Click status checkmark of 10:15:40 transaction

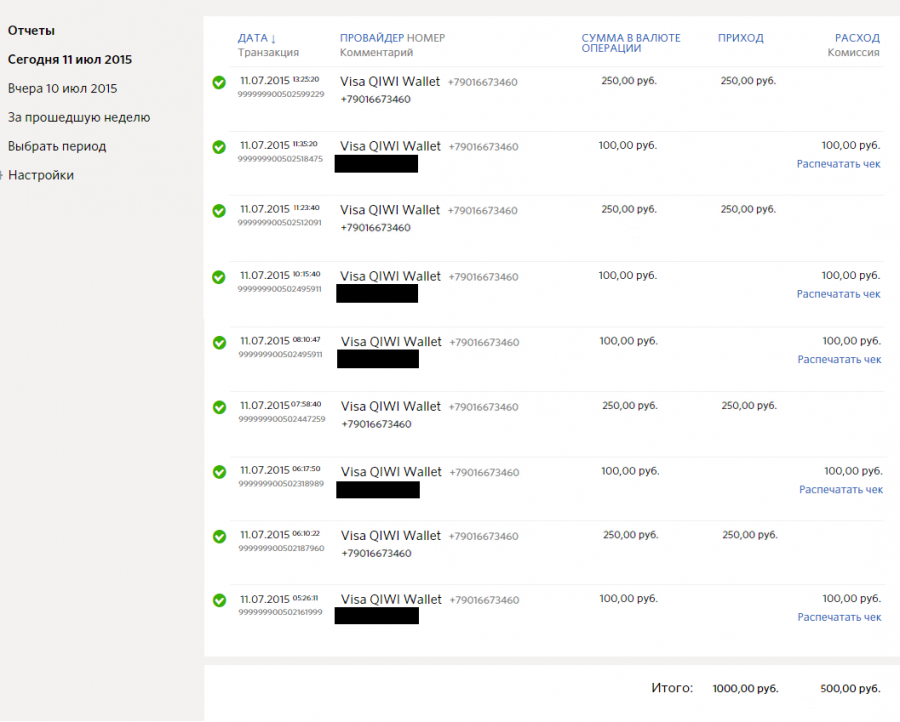pyautogui.click(x=219, y=277)
